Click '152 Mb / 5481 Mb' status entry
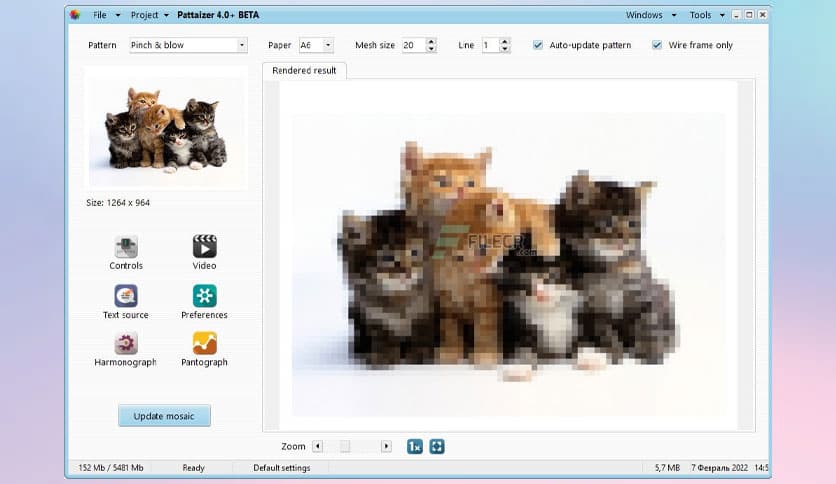Screen dimensions: 836x484 click(x=111, y=467)
